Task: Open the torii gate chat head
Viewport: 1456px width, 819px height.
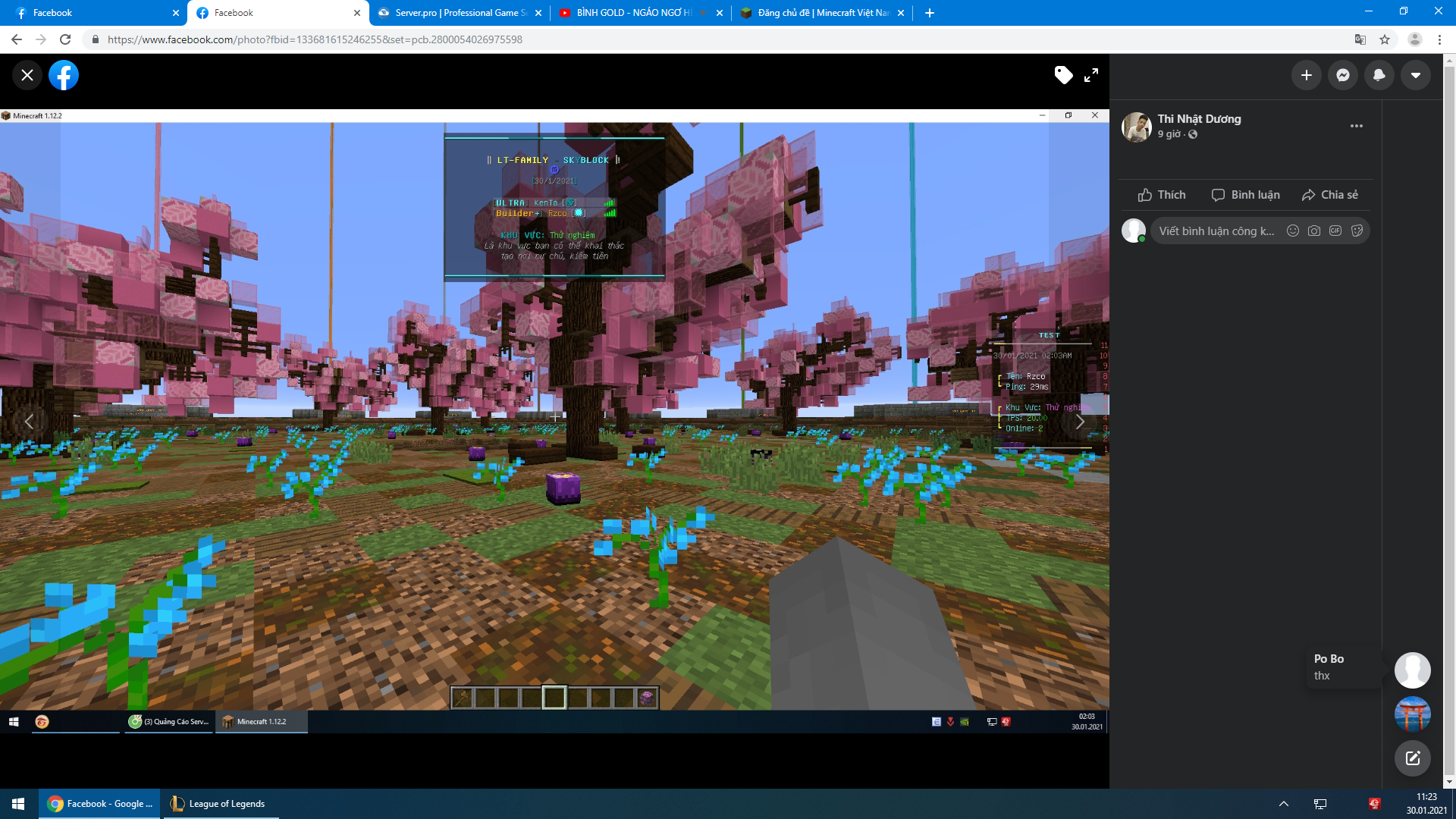Action: 1412,714
